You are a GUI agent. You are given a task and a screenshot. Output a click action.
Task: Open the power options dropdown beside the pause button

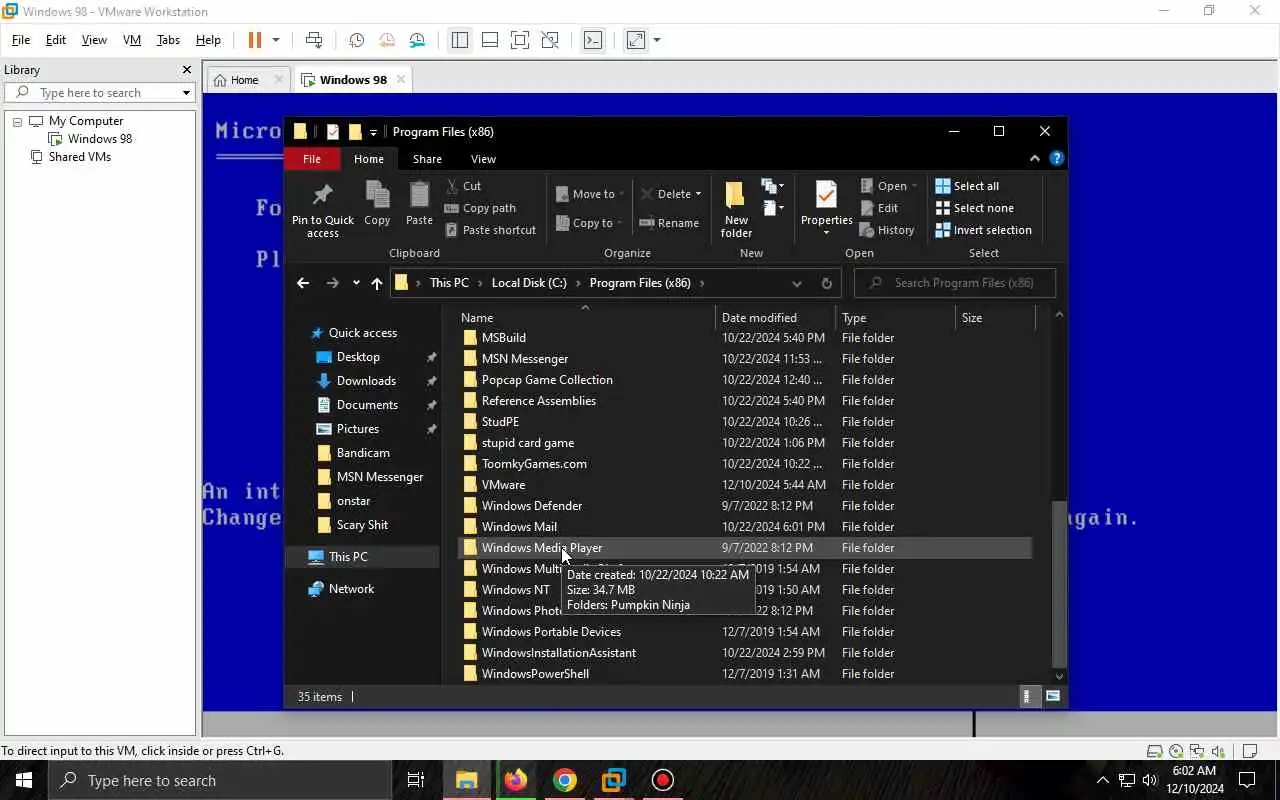[276, 40]
